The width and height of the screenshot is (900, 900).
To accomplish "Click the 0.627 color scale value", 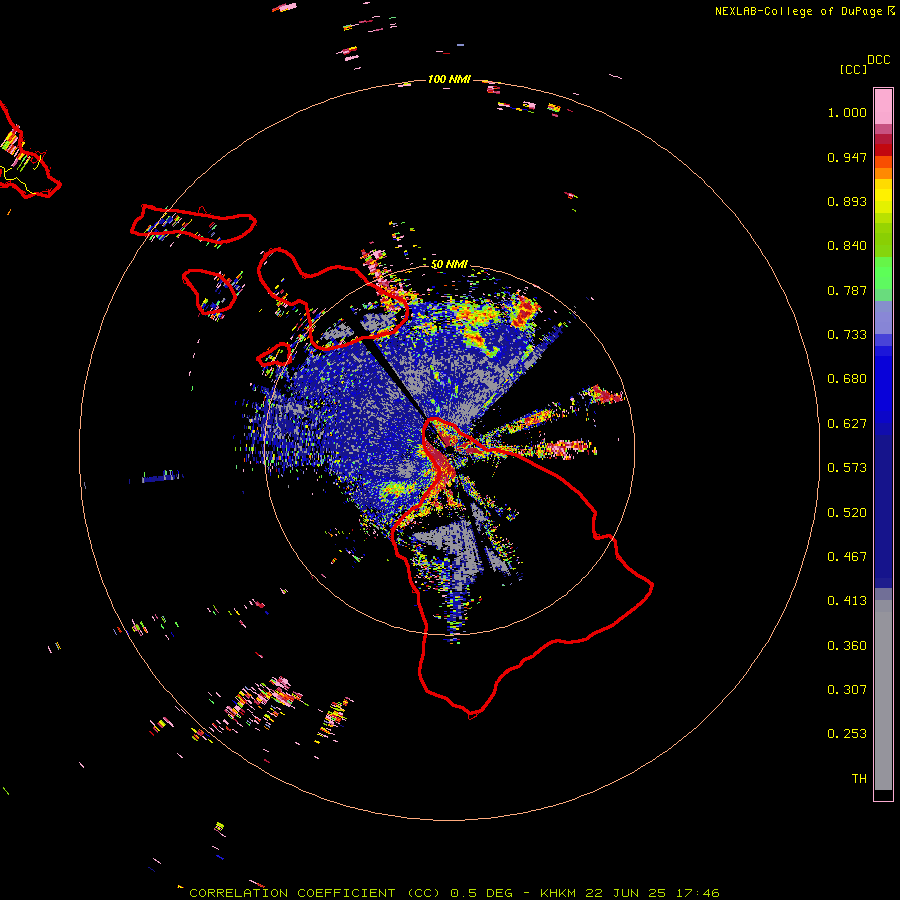I will pos(847,424).
